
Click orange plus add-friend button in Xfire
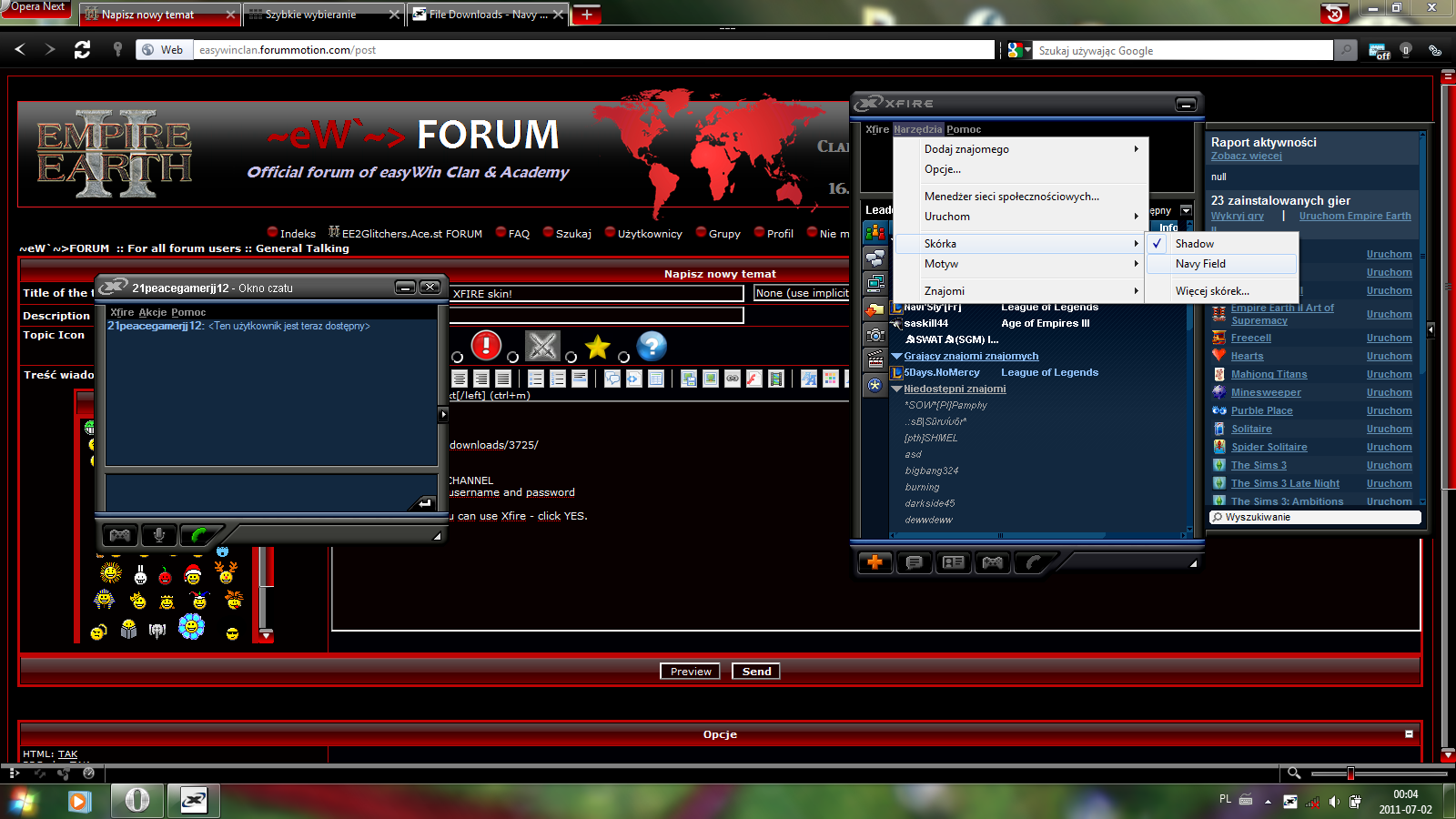(x=875, y=562)
